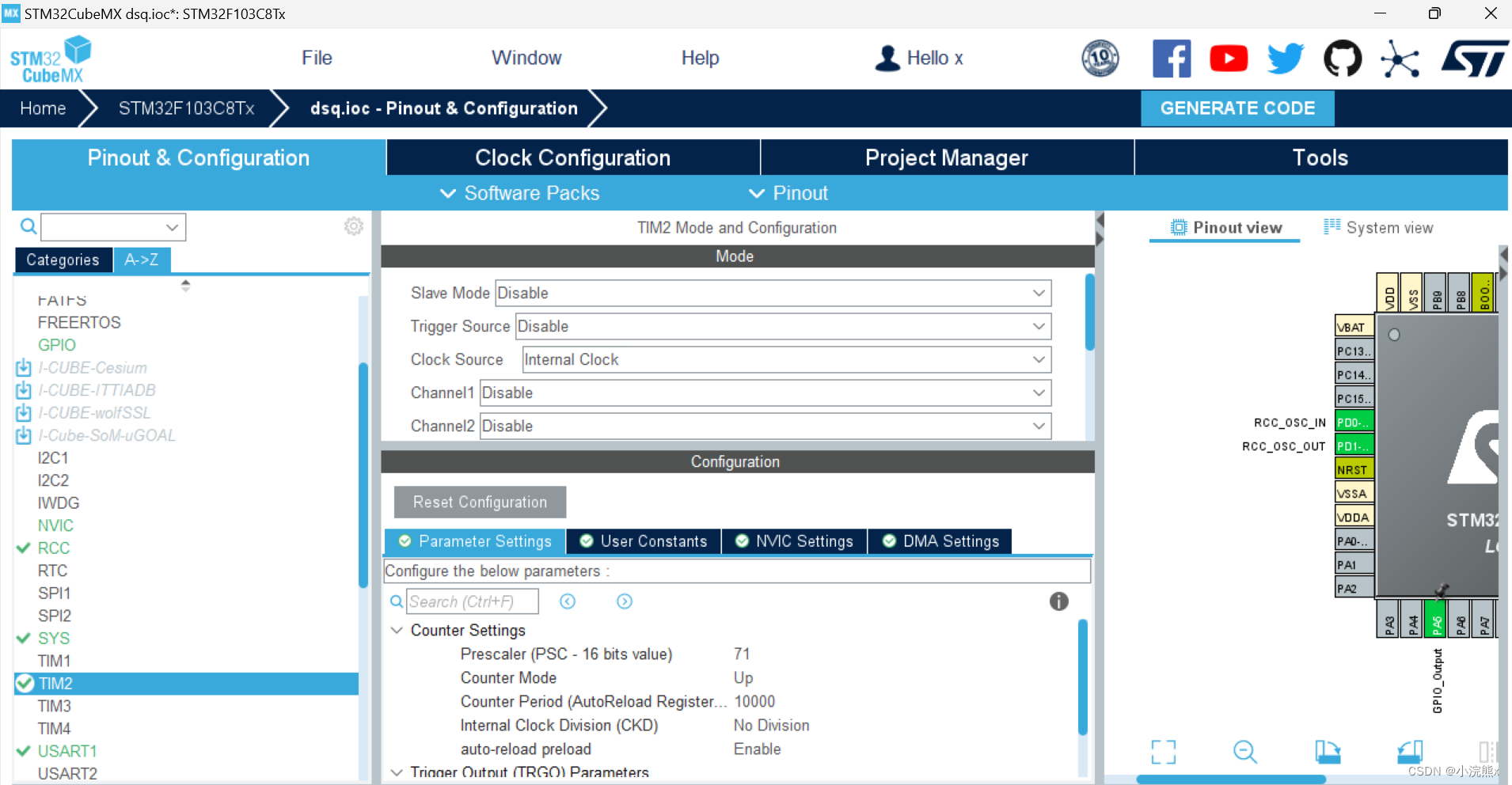
Task: Click the download icon beside I-Cube-SoM-uGOAL
Action: 24,435
